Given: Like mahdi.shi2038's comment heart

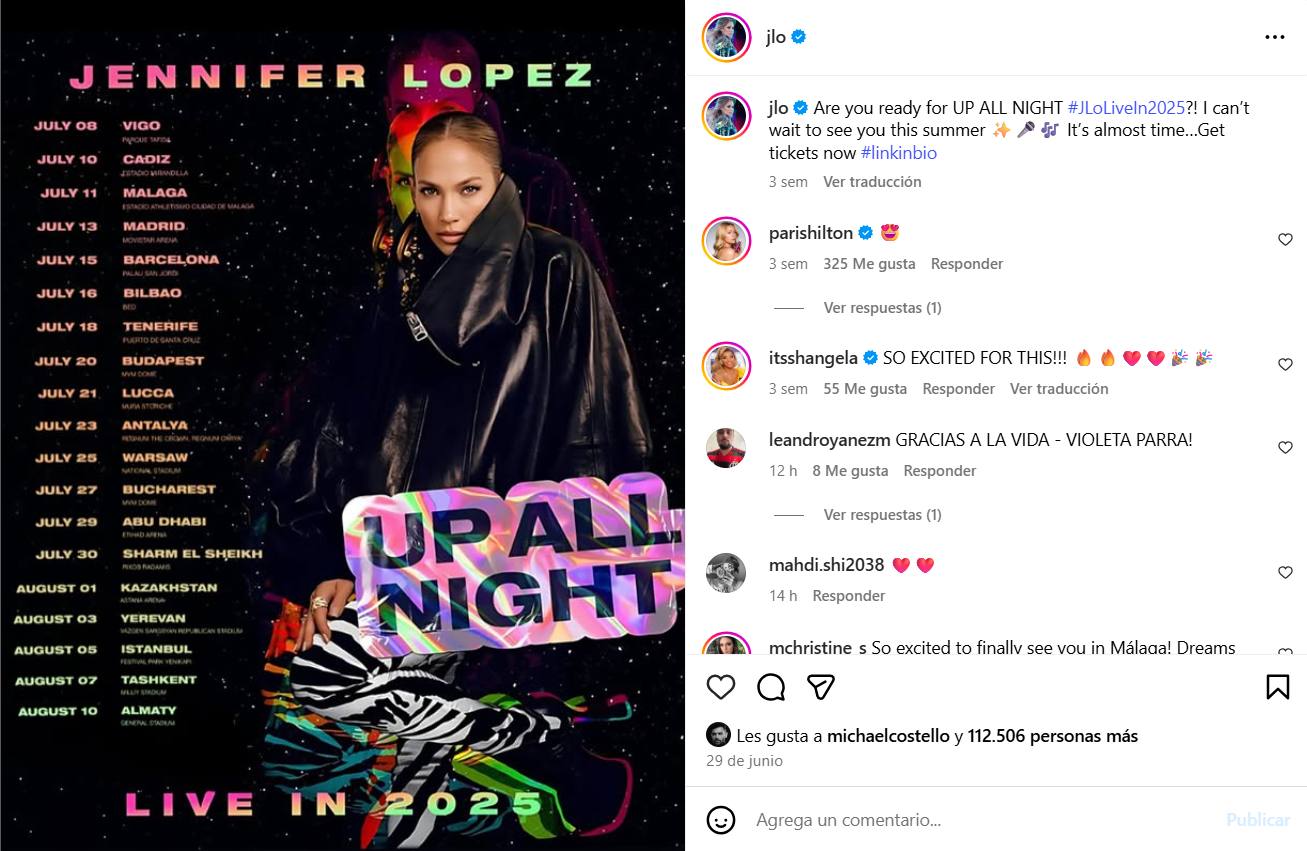Looking at the screenshot, I should 1285,573.
